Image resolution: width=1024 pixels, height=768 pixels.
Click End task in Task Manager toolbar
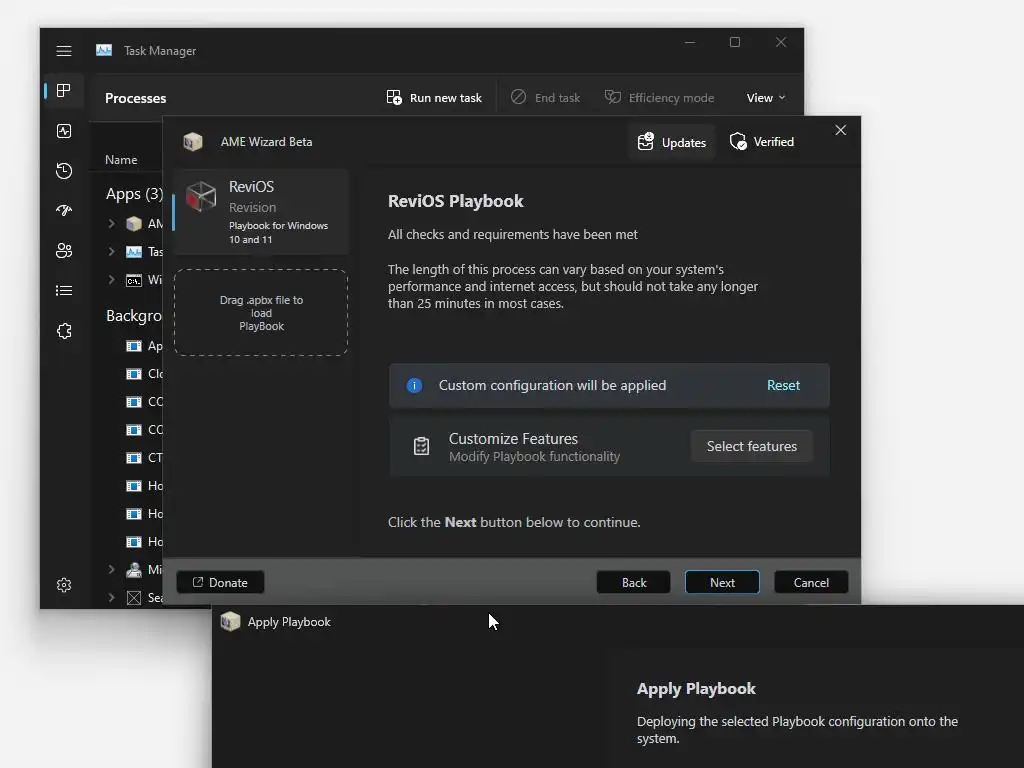tap(545, 97)
